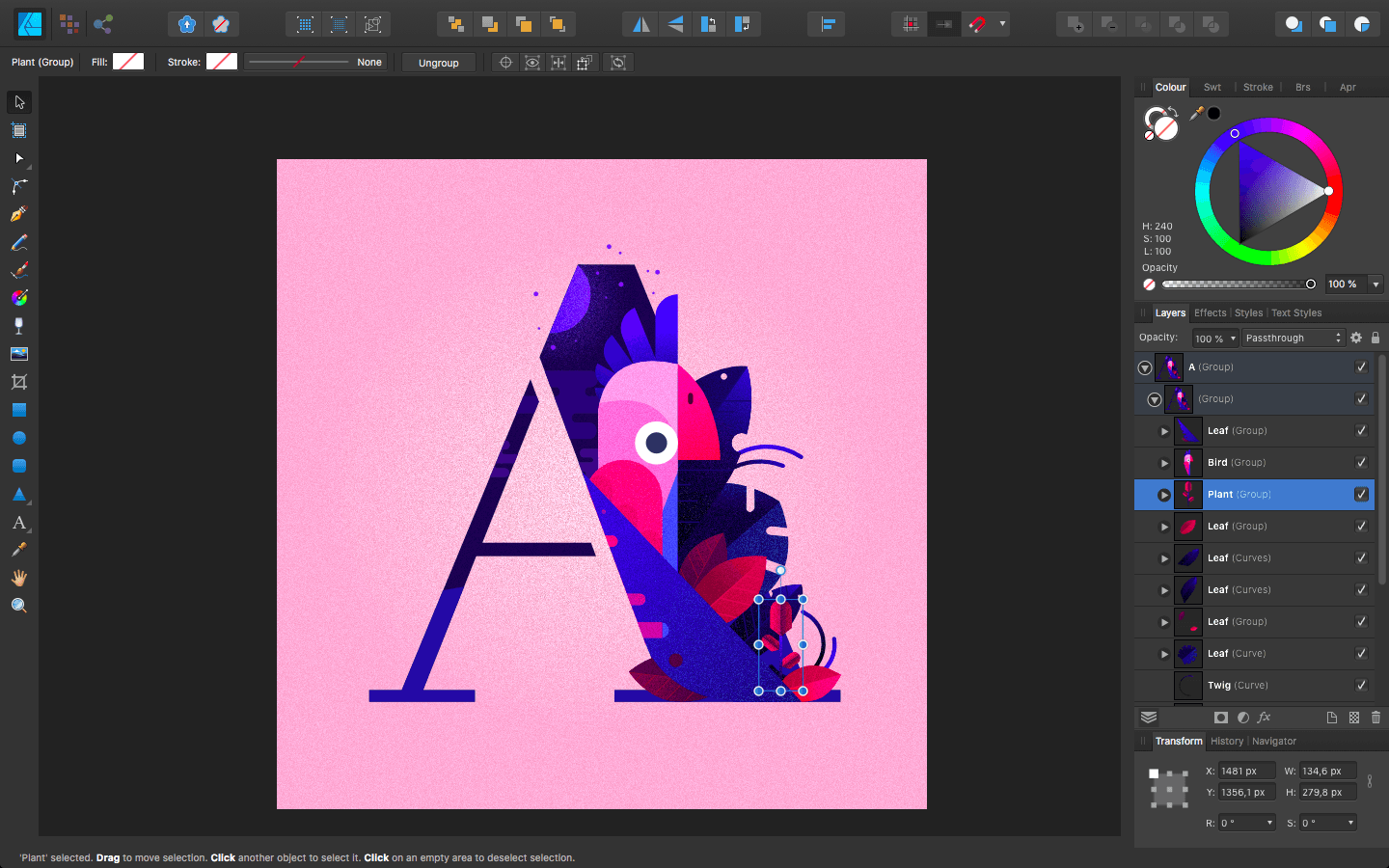
Task: Click the Fill colour swatch
Action: point(128,61)
